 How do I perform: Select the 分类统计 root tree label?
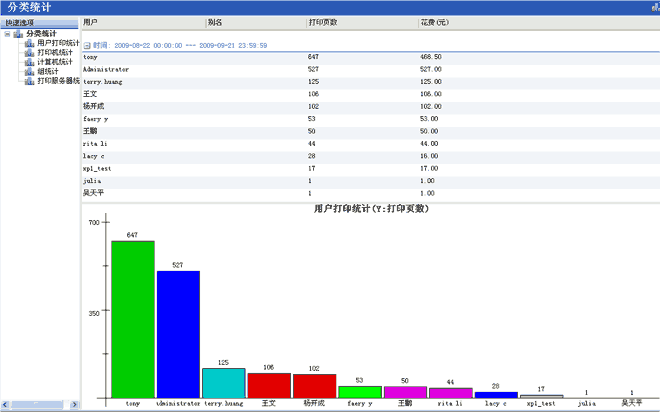click(41, 34)
